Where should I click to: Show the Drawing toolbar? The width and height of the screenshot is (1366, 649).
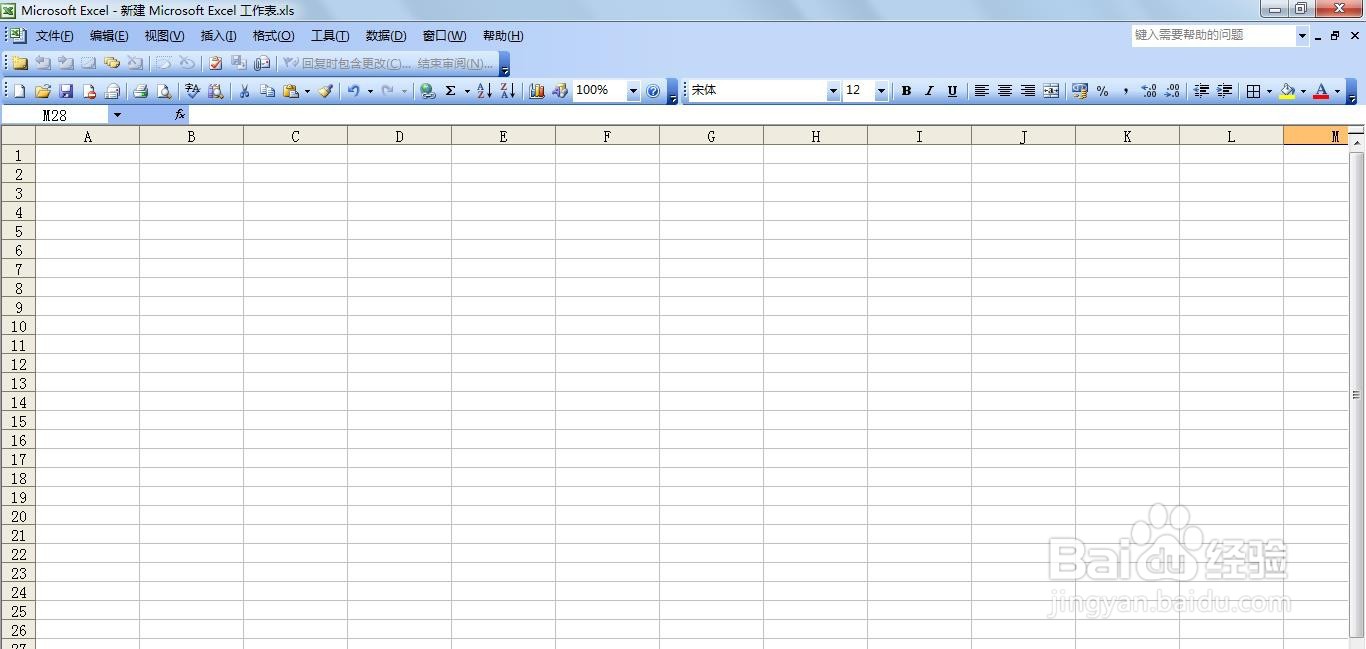(x=560, y=91)
